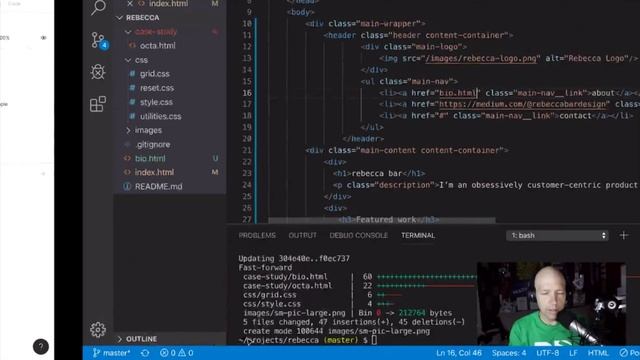640x360 pixels.
Task: Click the bio.html link in line 16
Action: (x=458, y=93)
